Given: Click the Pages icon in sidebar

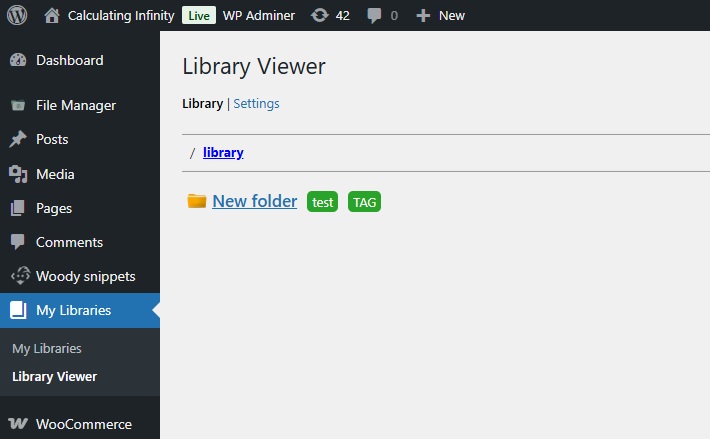Looking at the screenshot, I should click(18, 208).
